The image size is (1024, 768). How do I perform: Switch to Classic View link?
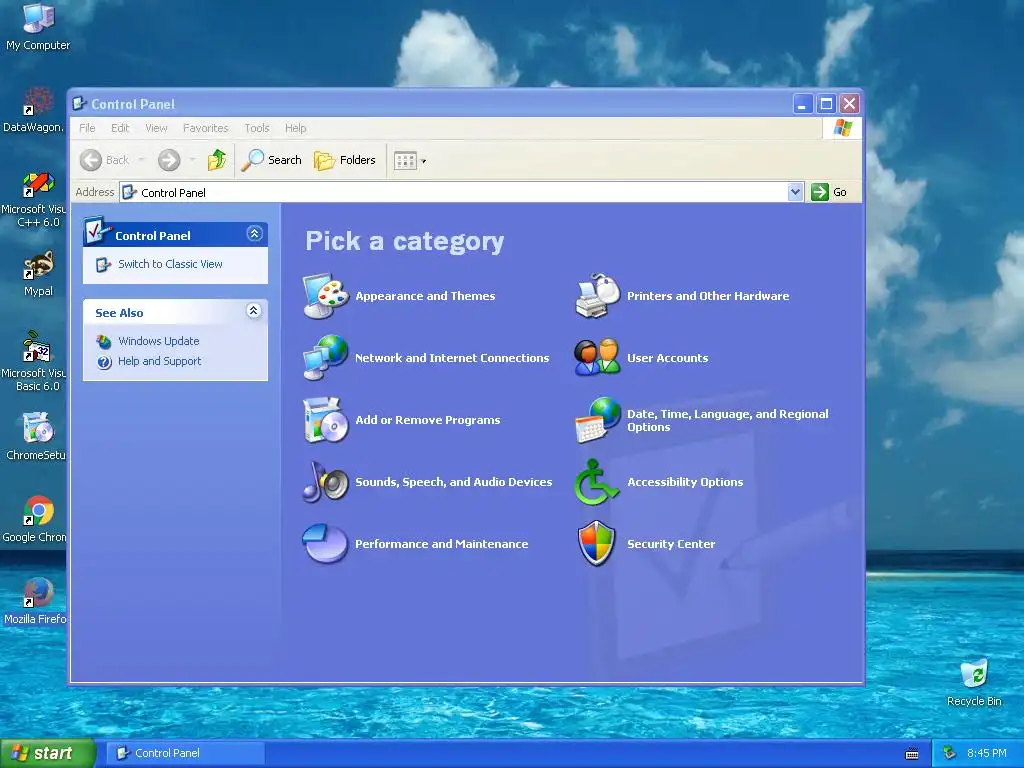[170, 264]
